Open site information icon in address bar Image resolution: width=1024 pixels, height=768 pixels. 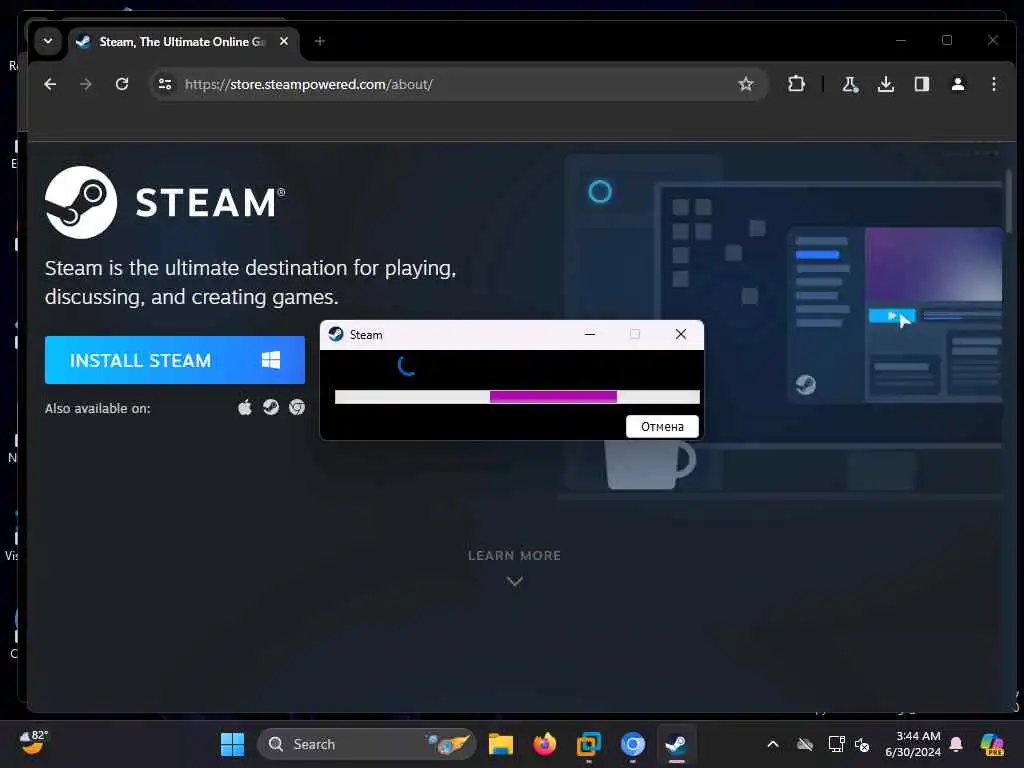point(165,84)
